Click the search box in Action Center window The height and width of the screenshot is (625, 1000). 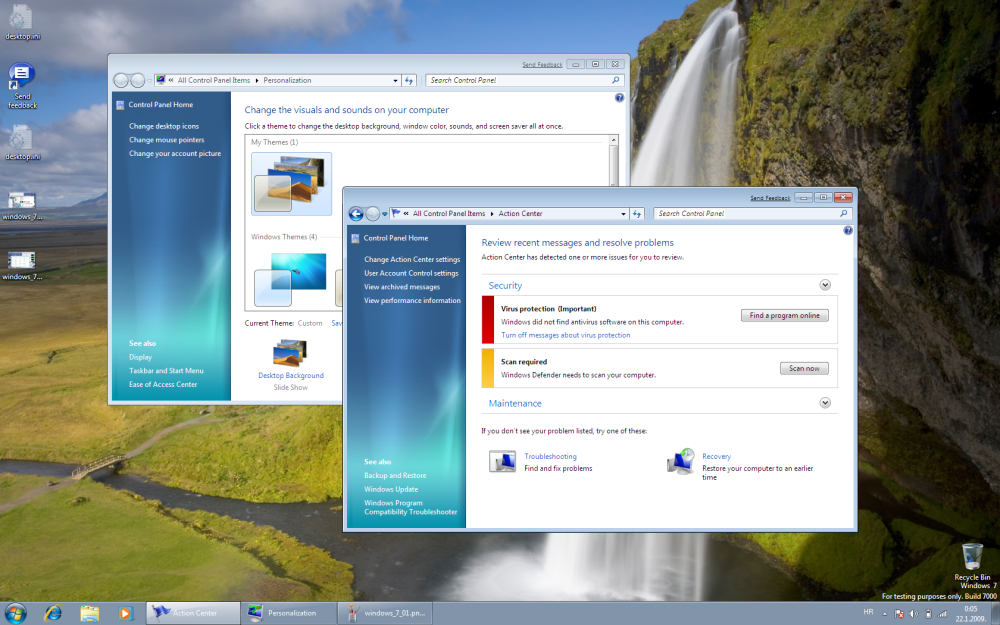point(753,214)
